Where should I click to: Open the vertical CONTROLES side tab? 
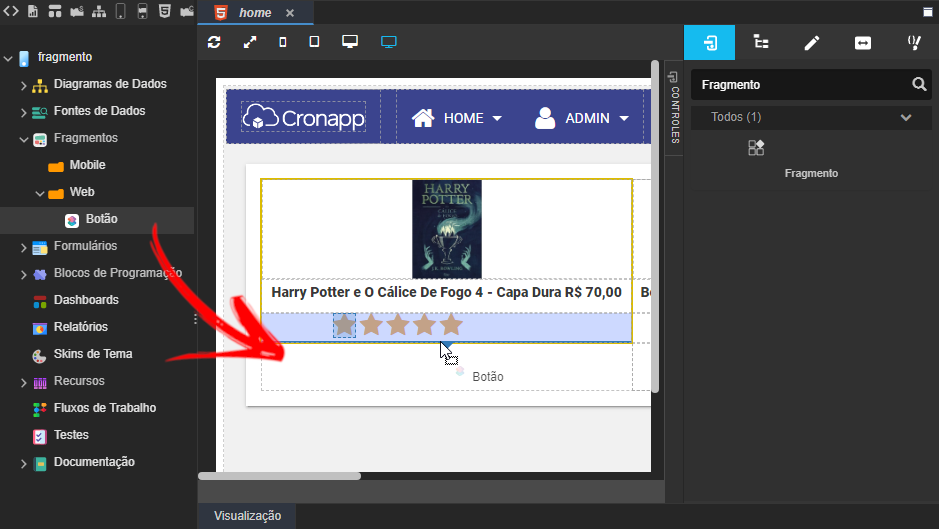coord(674,108)
